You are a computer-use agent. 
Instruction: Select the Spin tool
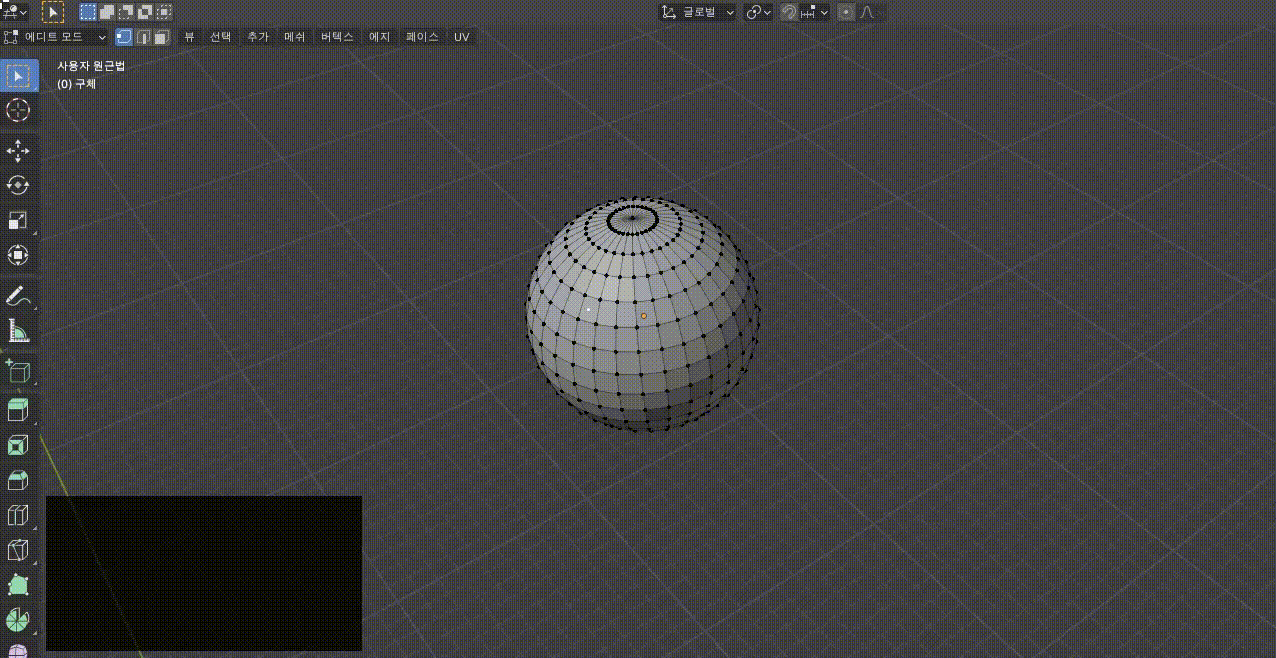(18, 620)
